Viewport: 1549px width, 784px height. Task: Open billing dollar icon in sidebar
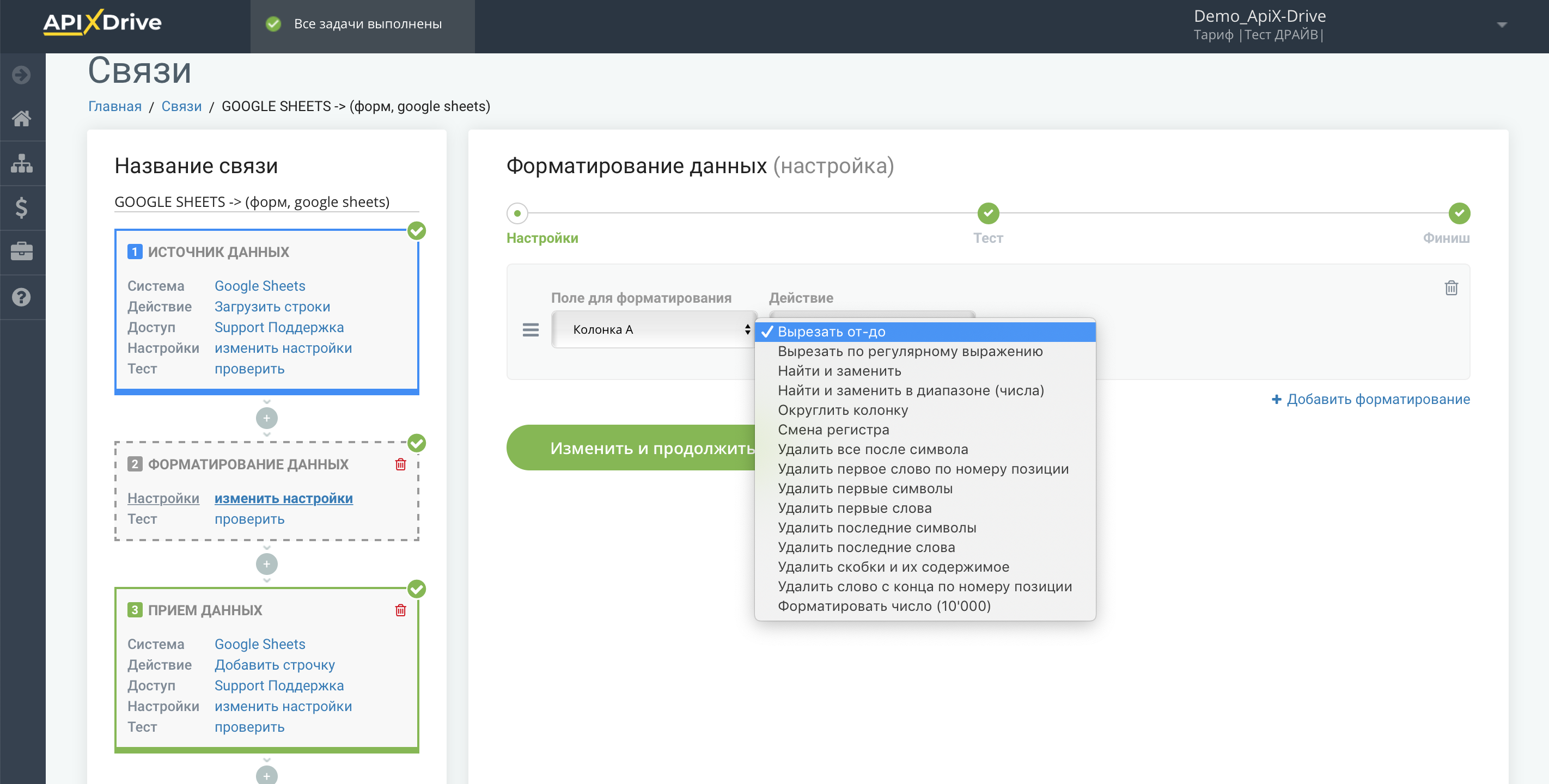[22, 207]
